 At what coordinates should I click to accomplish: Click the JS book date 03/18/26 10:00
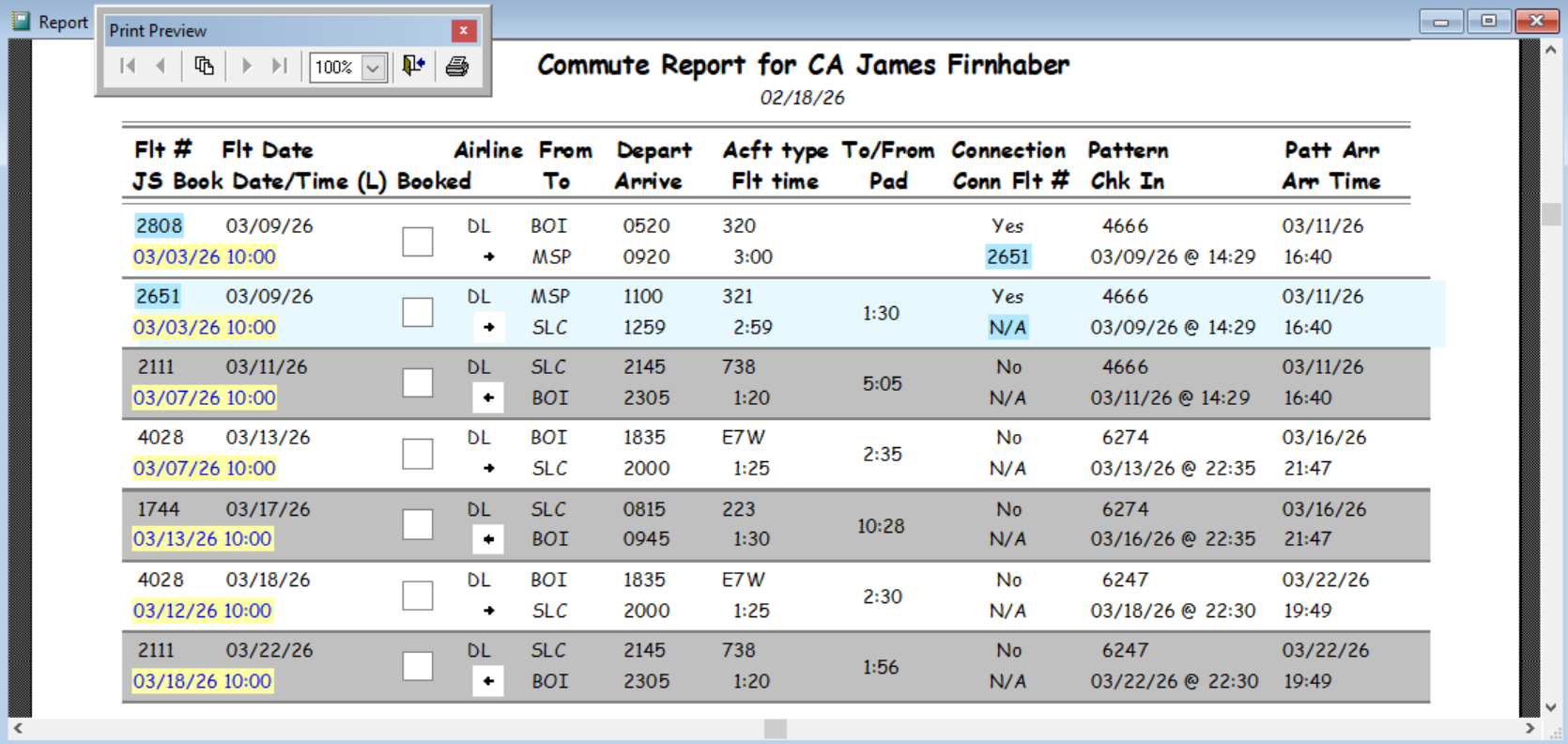tap(203, 681)
